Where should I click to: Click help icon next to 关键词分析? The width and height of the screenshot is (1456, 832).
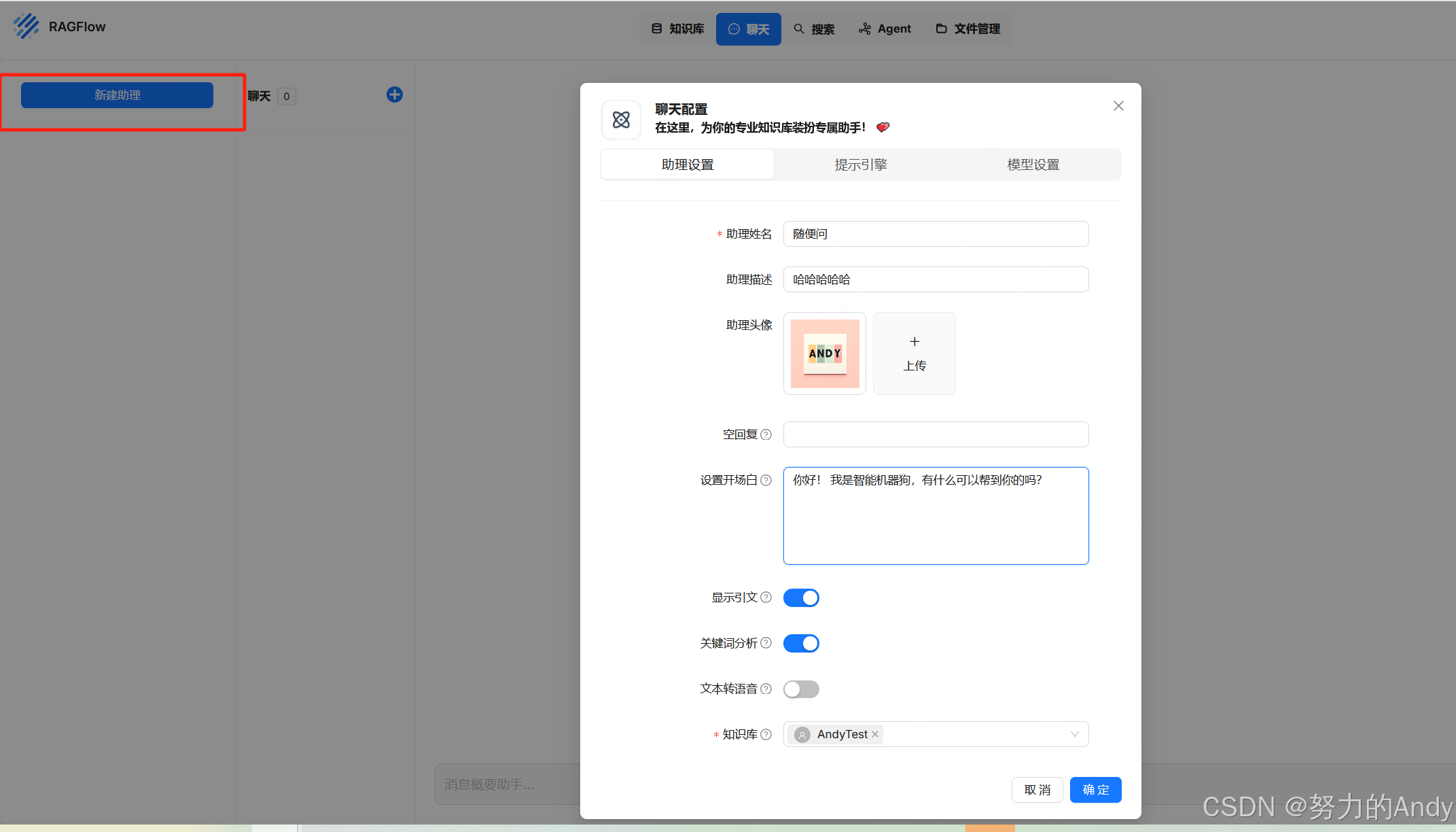(766, 643)
